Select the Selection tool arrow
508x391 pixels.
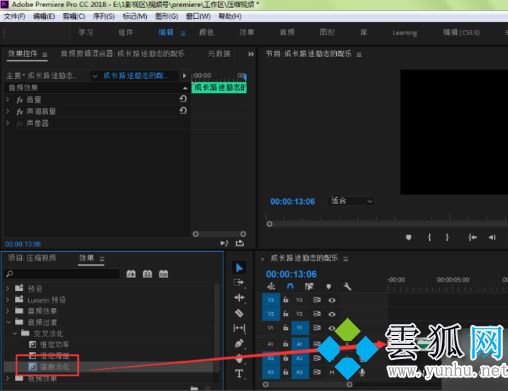239,268
